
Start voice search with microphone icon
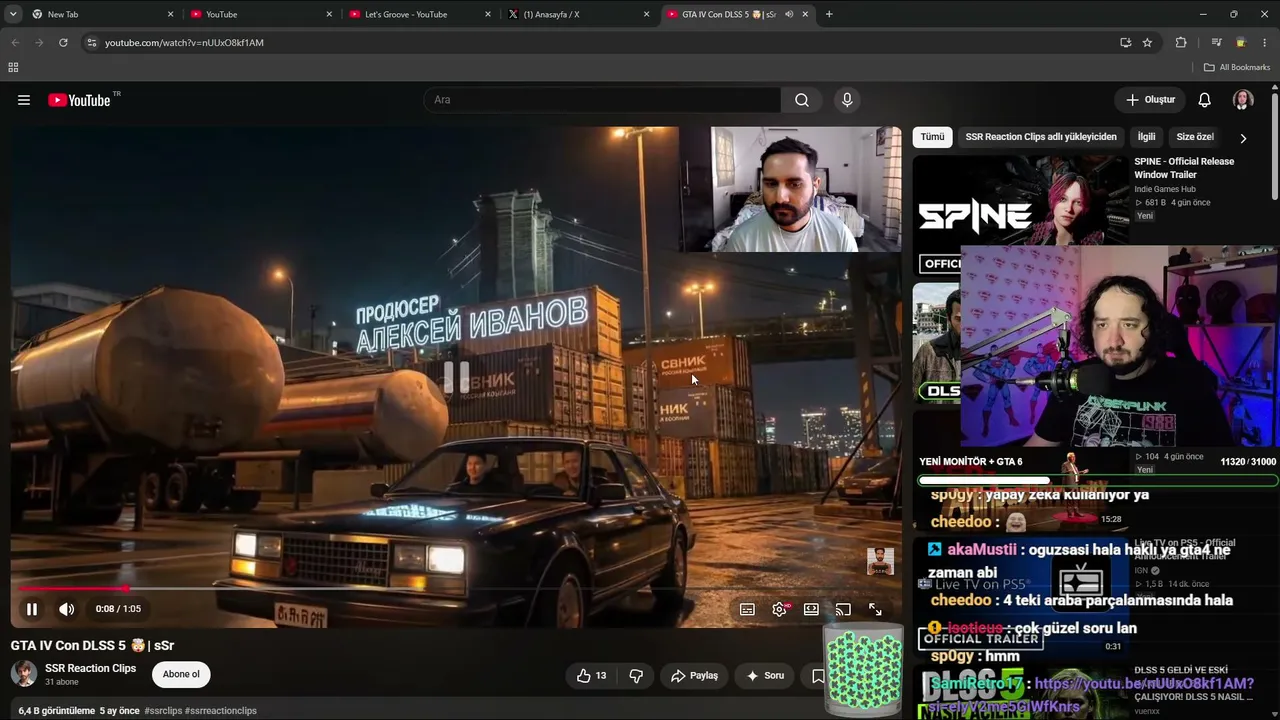click(x=847, y=100)
